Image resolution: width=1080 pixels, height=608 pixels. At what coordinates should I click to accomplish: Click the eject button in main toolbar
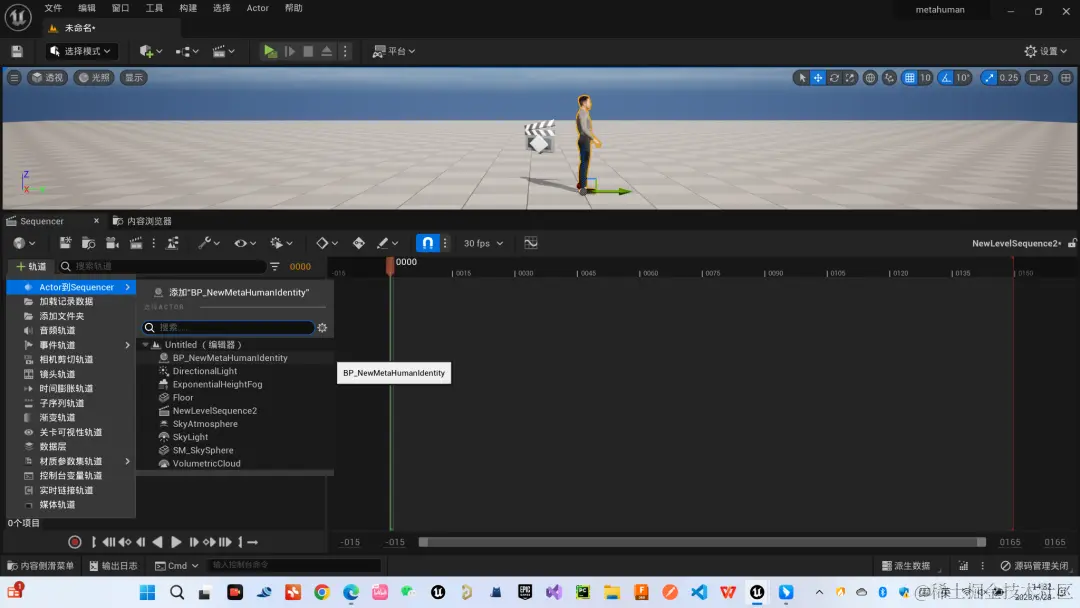(326, 51)
